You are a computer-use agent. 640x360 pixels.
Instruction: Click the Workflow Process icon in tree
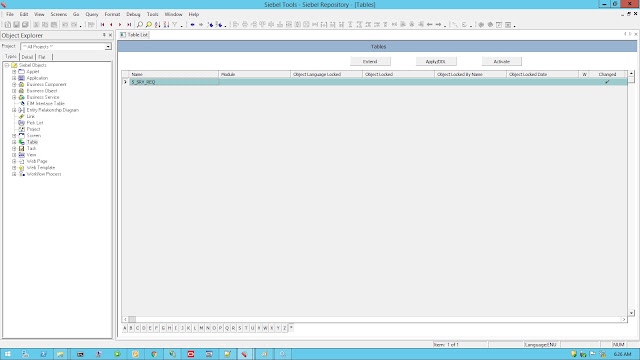[22, 174]
